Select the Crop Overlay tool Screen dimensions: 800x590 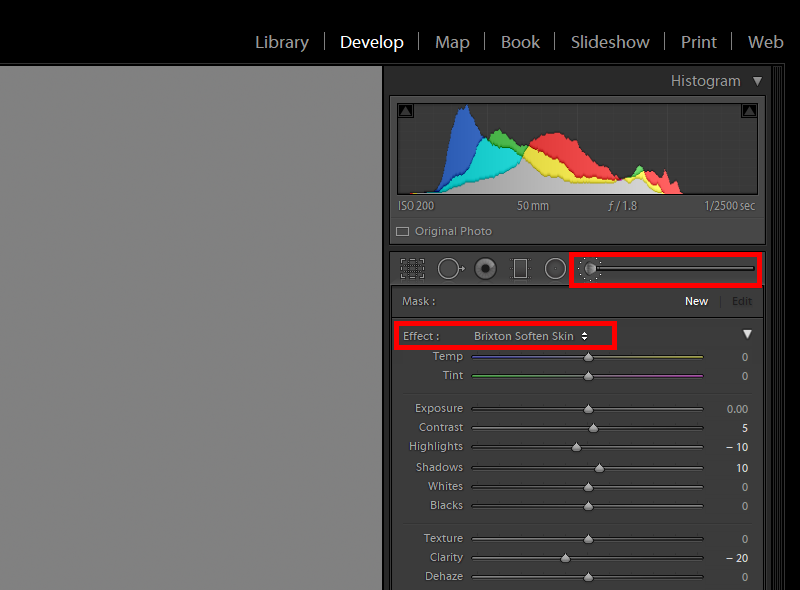[x=412, y=269]
